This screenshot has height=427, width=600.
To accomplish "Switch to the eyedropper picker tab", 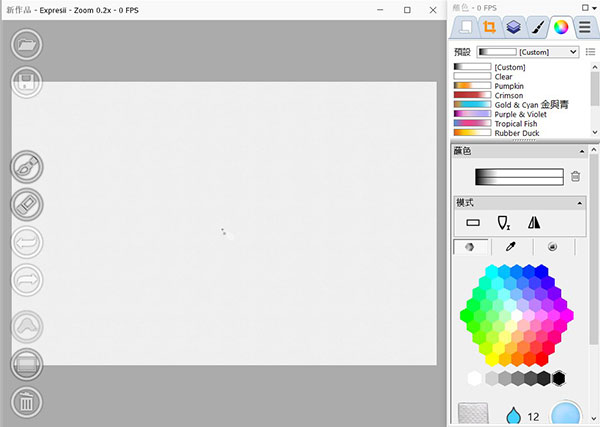I will [511, 247].
